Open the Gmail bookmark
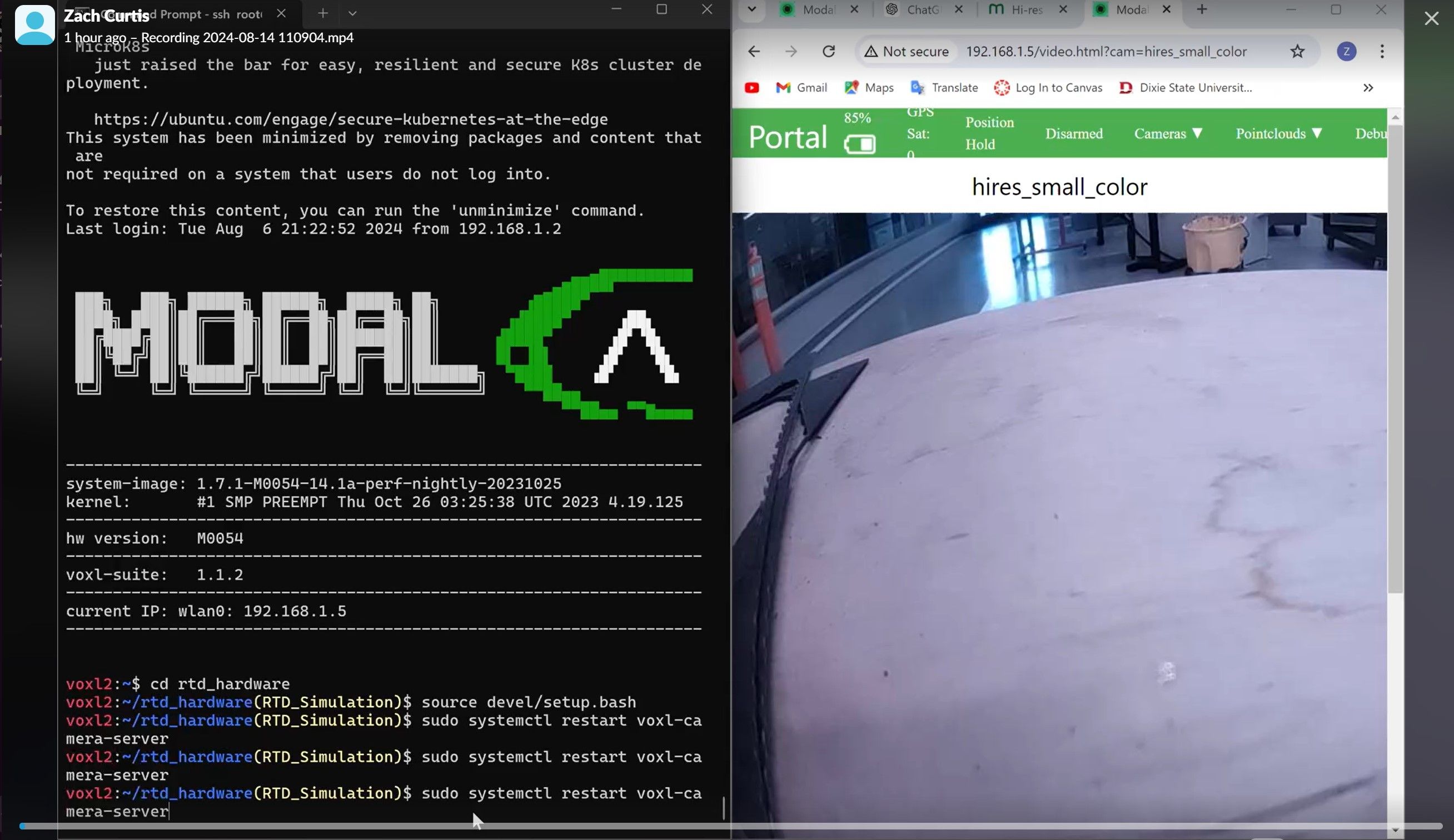The height and width of the screenshot is (840, 1454). [801, 88]
